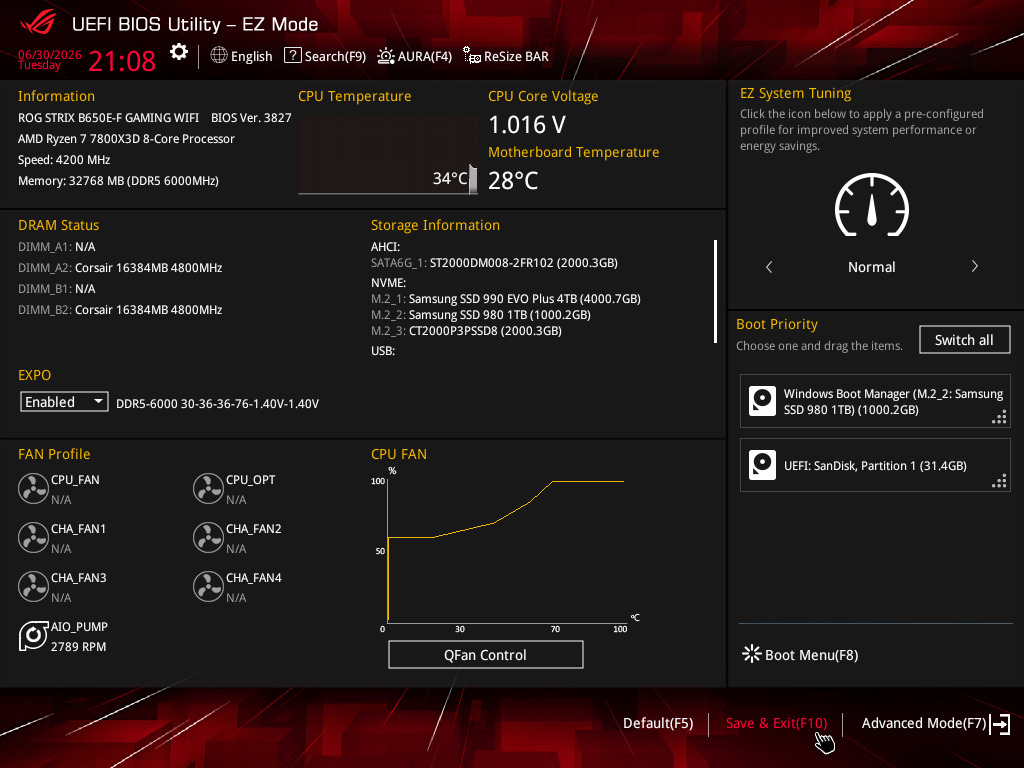Screen dimensions: 1024x768
Task: Click the Advanced Mode exit arrow icon
Action: pyautogui.click(x=1000, y=724)
